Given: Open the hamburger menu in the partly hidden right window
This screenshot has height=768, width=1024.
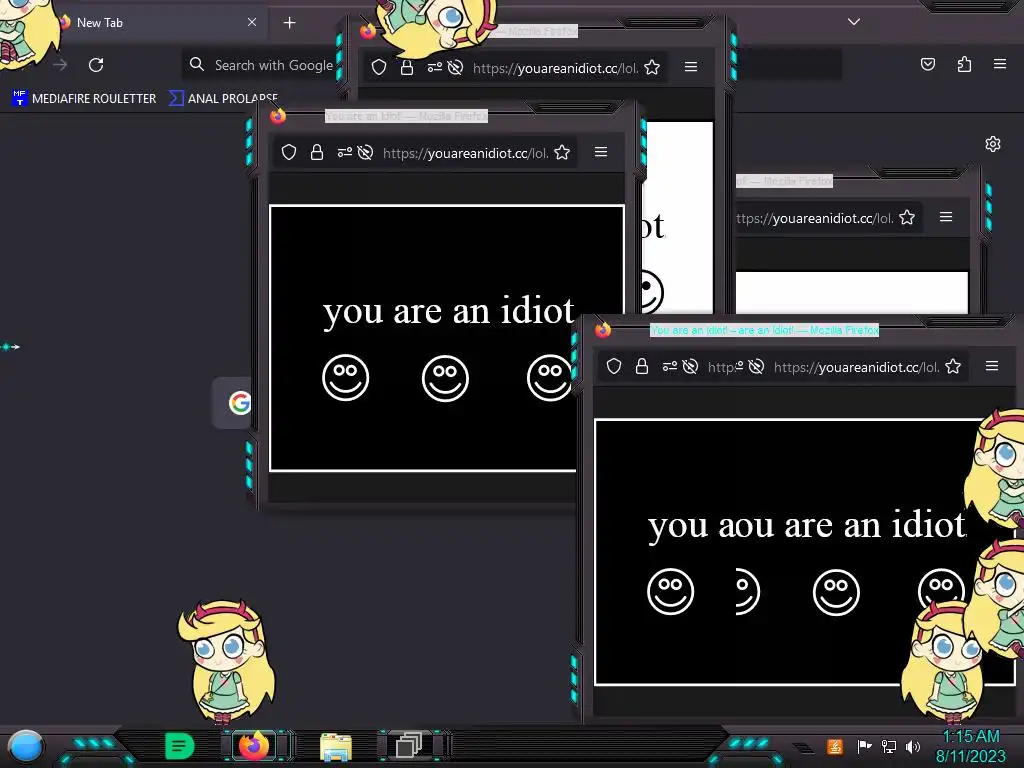Looking at the screenshot, I should tap(946, 217).
